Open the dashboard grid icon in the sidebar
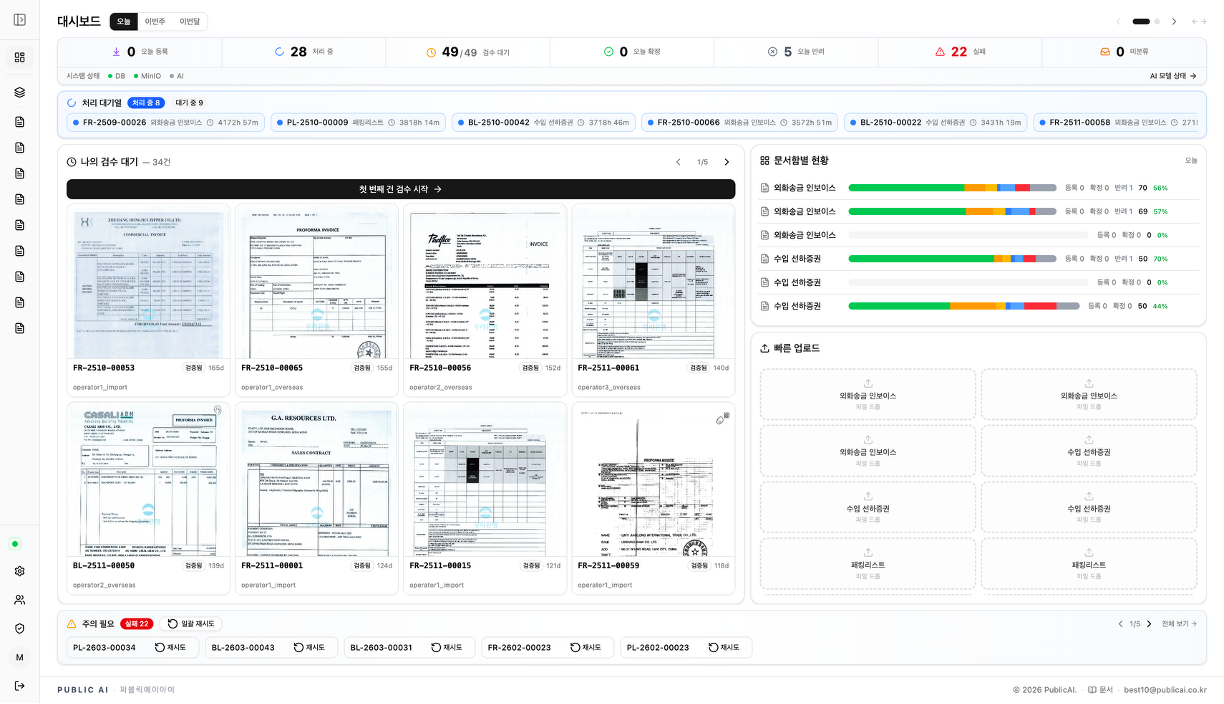 tap(19, 57)
